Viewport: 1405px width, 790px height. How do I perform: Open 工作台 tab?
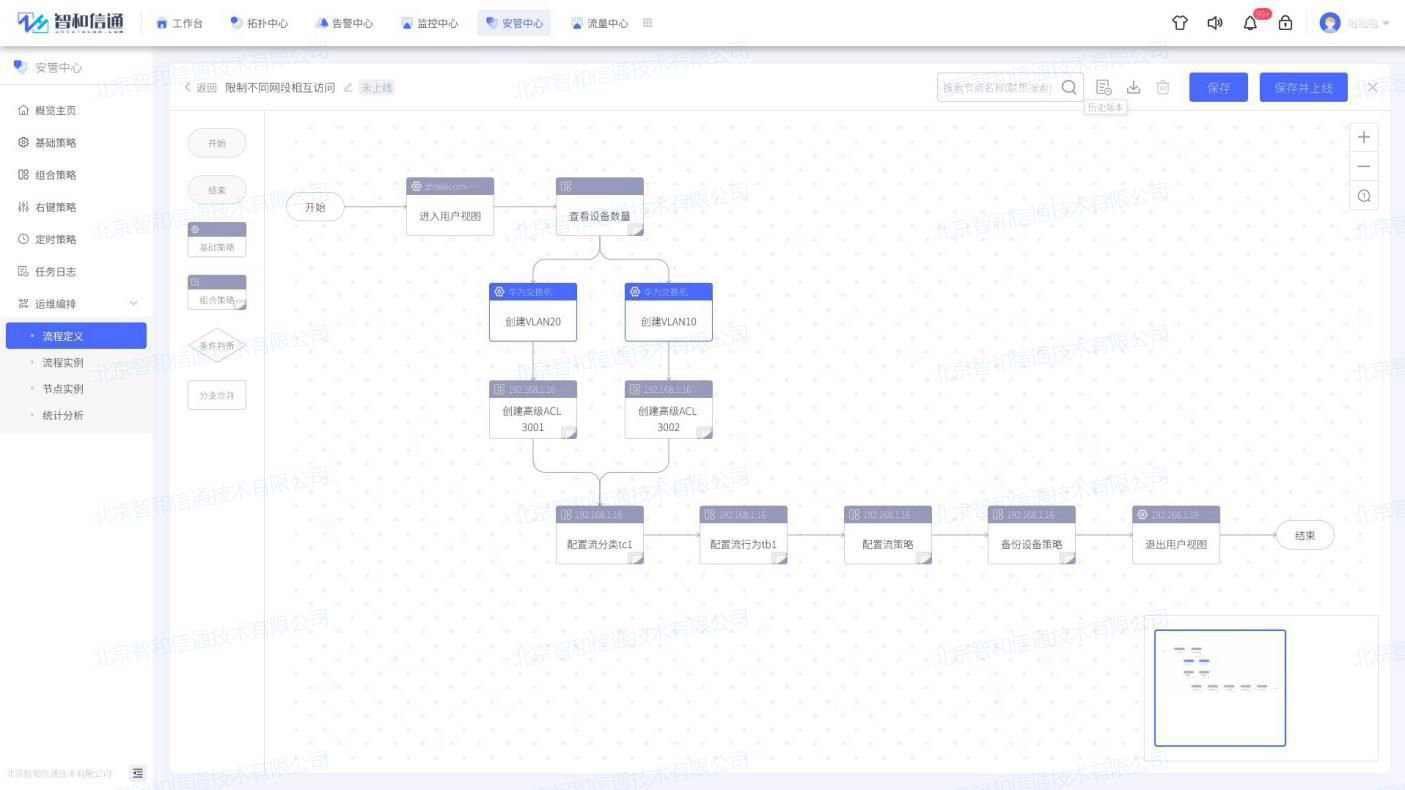(180, 23)
